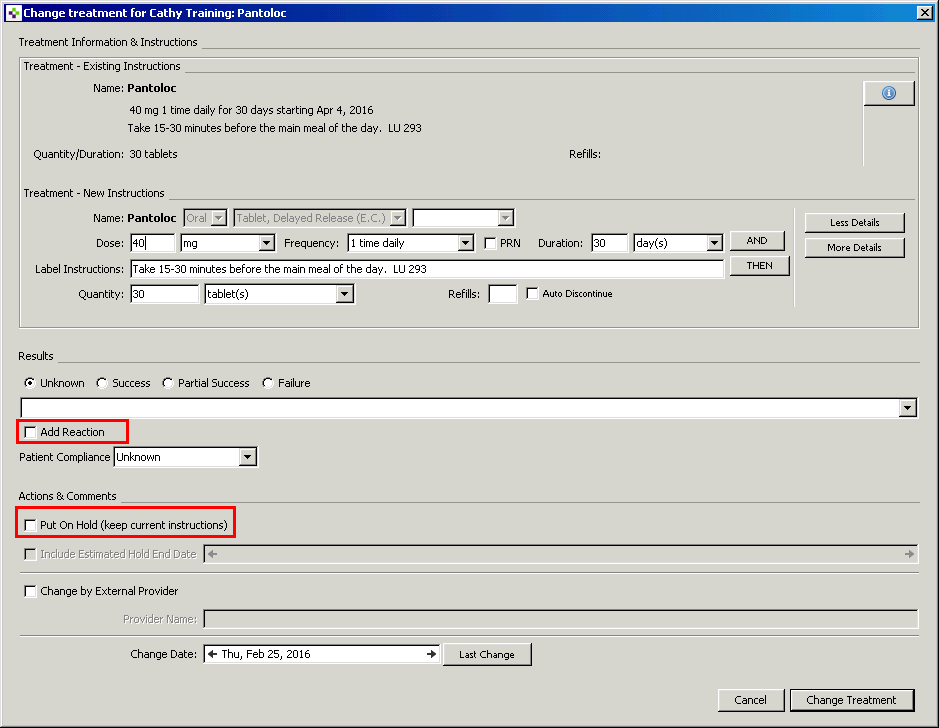Expand the dose unit mg dropdown
Viewport: 939px width, 728px height.
pyautogui.click(x=267, y=243)
